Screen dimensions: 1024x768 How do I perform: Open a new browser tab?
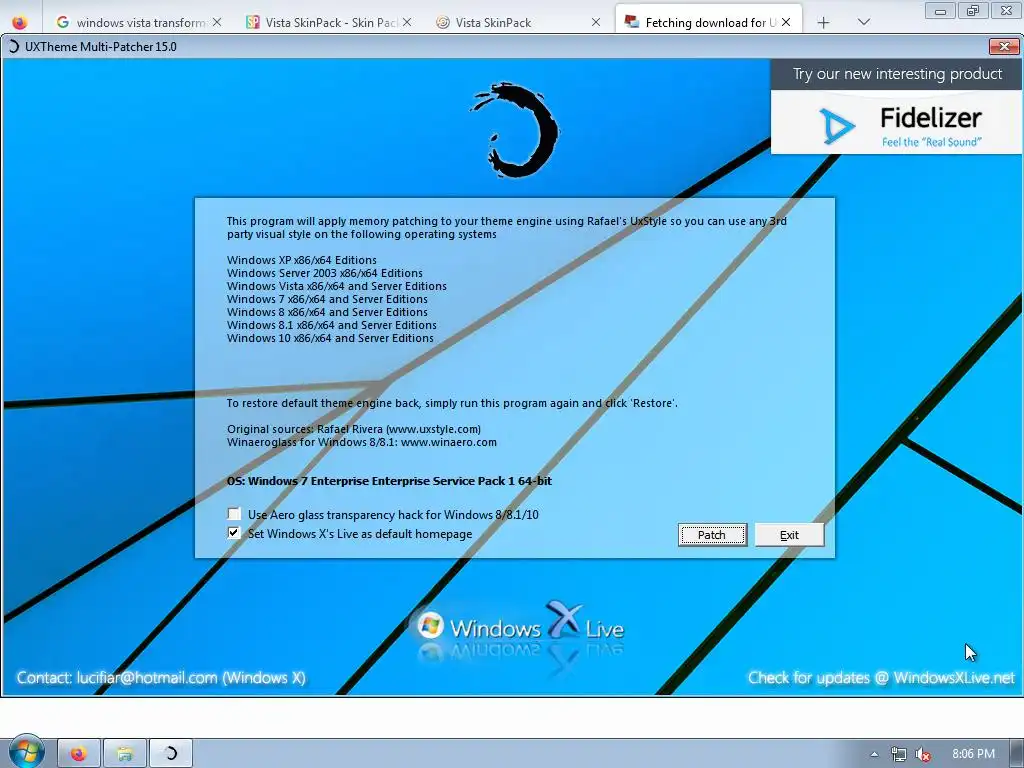(x=824, y=23)
